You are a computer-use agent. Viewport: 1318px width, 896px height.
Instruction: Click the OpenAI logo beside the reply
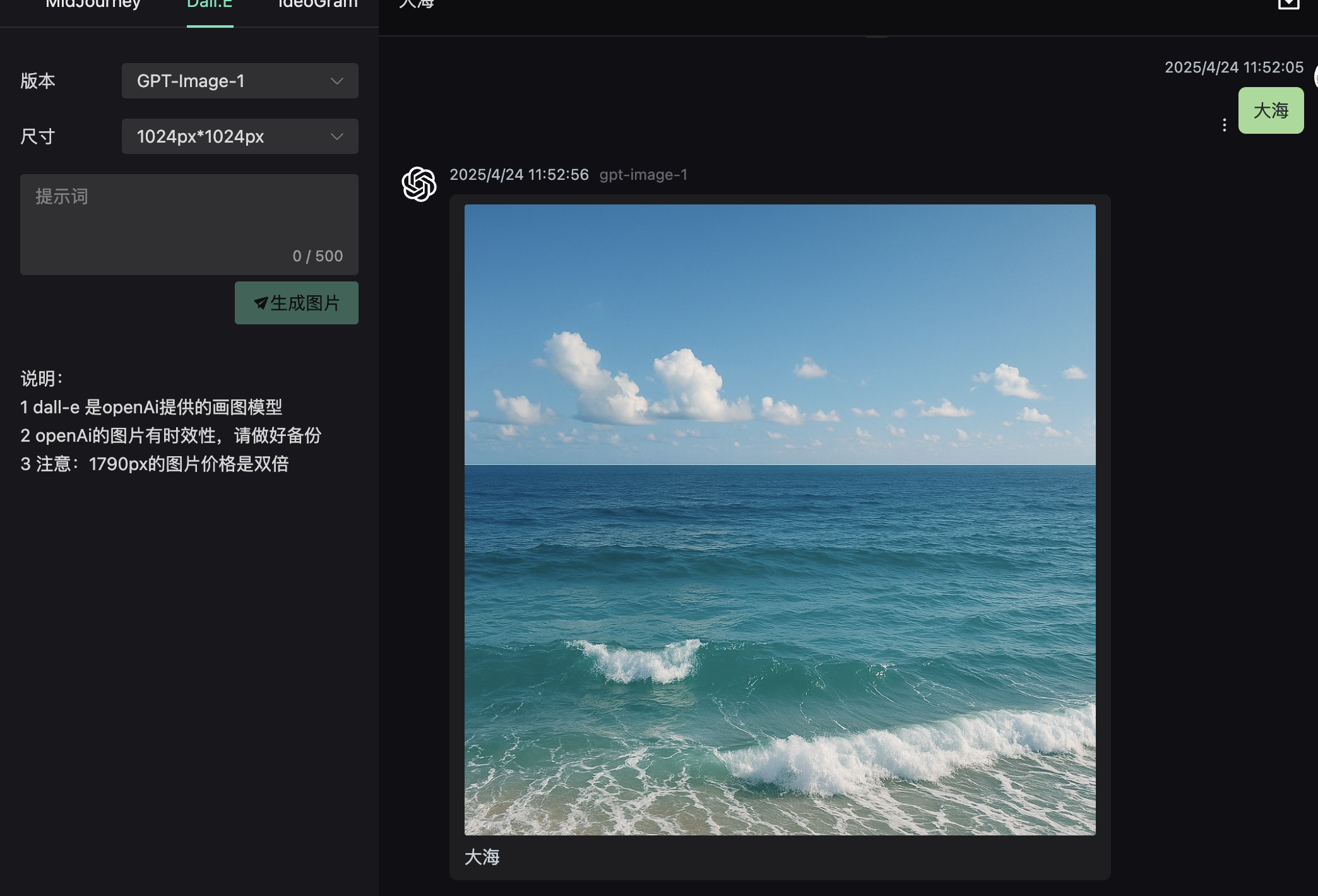click(x=419, y=184)
